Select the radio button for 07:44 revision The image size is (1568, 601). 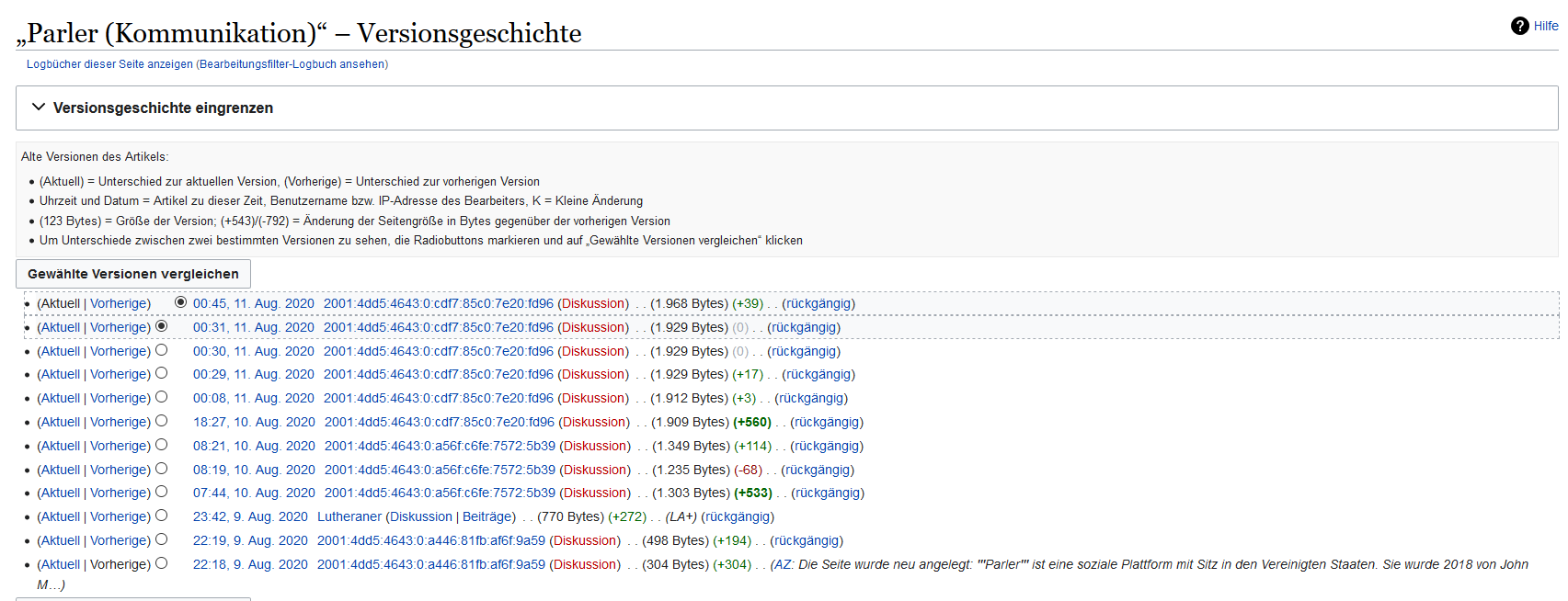click(162, 492)
